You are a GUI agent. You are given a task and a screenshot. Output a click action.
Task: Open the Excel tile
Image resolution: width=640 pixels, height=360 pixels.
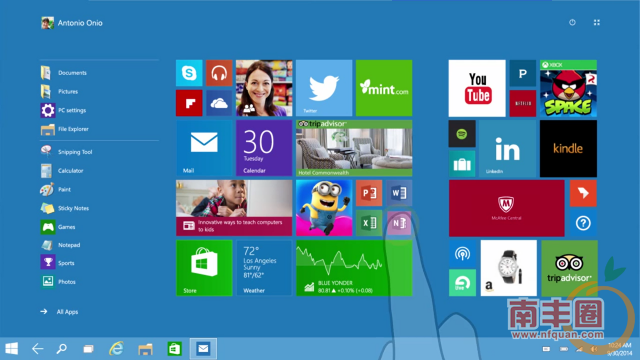pos(369,223)
